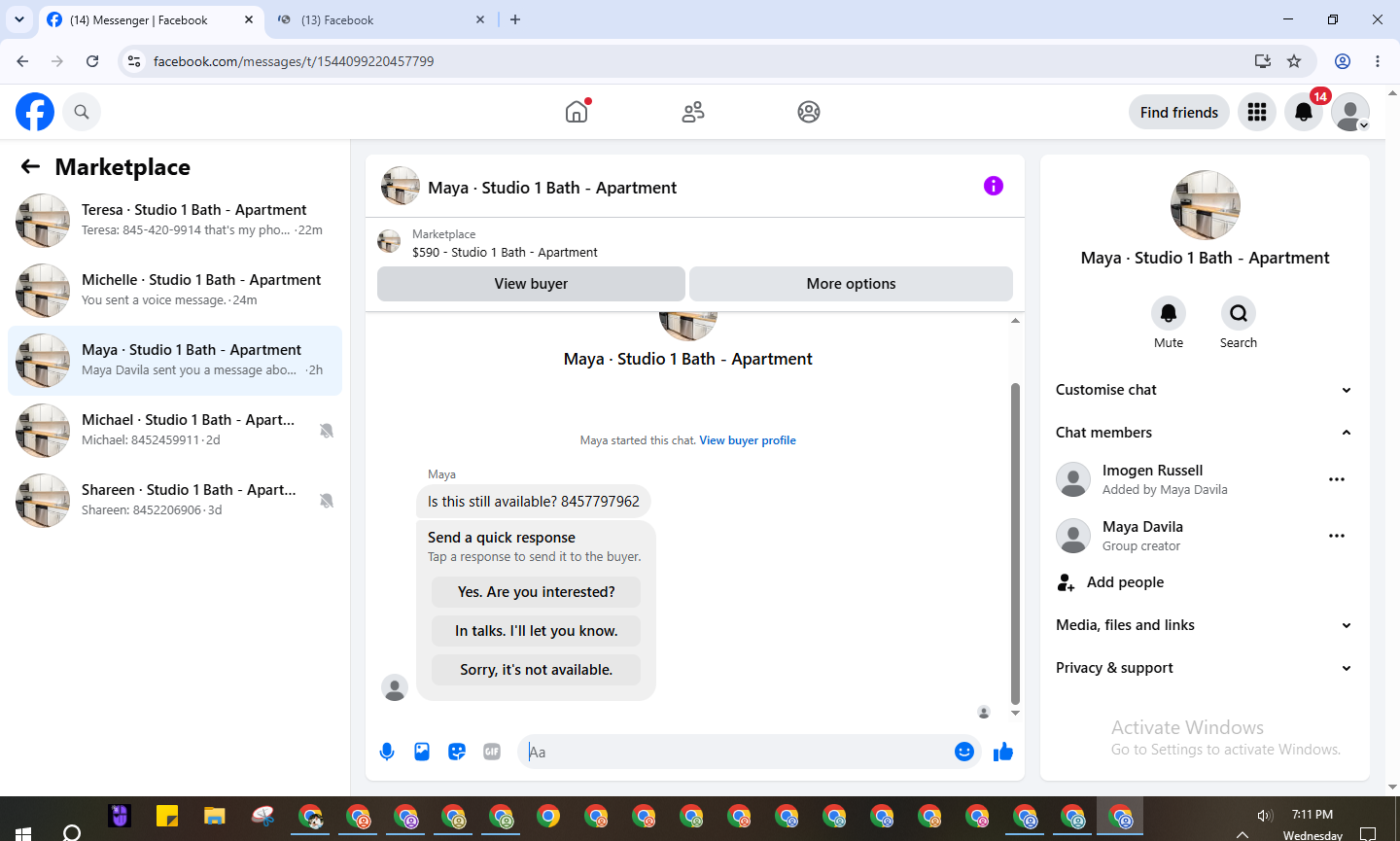Click the attach photo icon
The height and width of the screenshot is (841, 1400).
point(422,752)
